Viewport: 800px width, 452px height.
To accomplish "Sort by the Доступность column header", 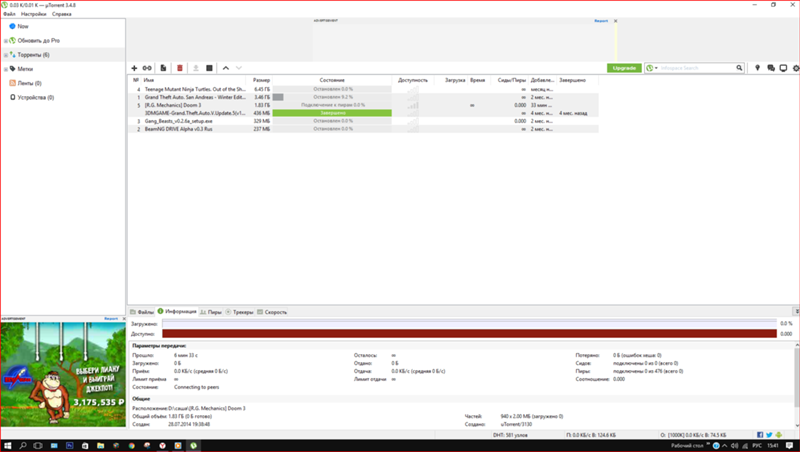I will 413,80.
